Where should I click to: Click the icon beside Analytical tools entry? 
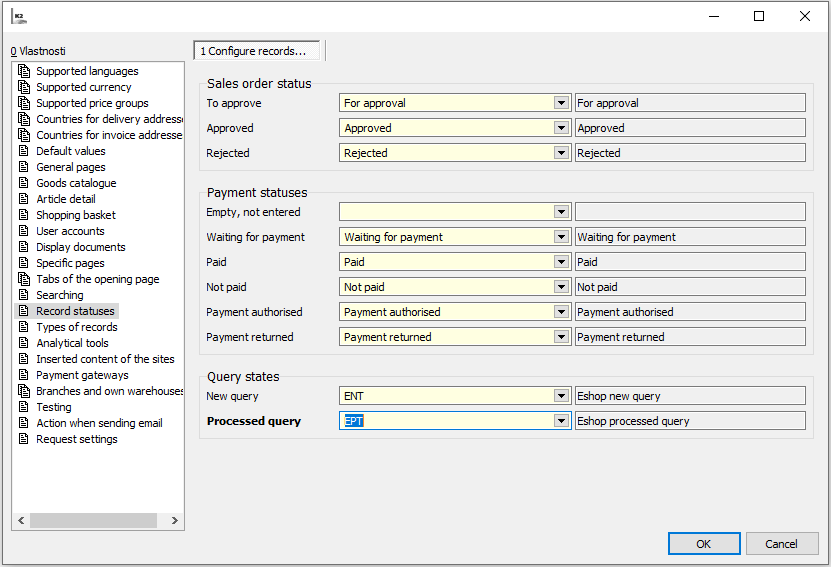(x=24, y=343)
